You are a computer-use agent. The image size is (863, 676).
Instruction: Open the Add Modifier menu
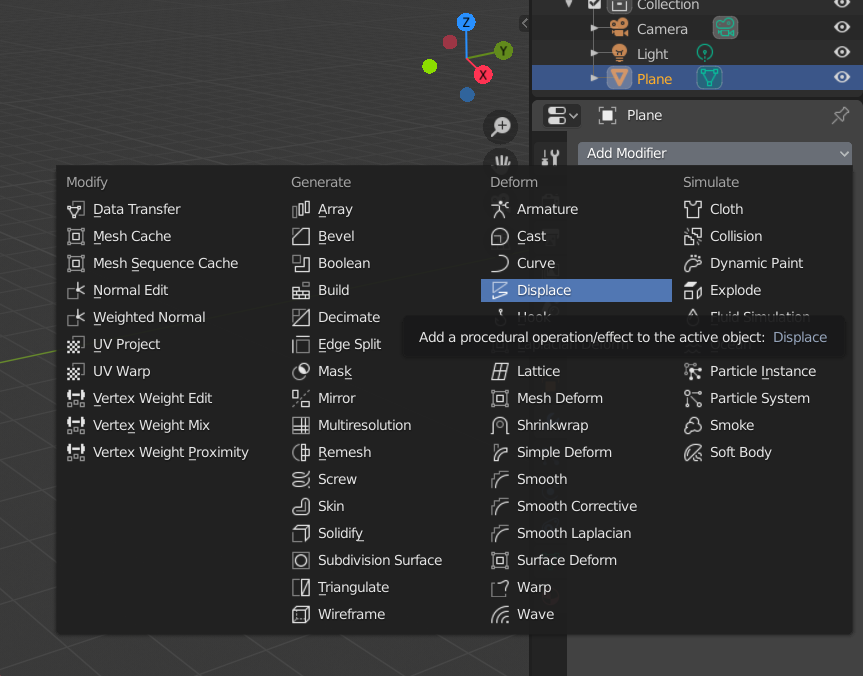[x=714, y=153]
